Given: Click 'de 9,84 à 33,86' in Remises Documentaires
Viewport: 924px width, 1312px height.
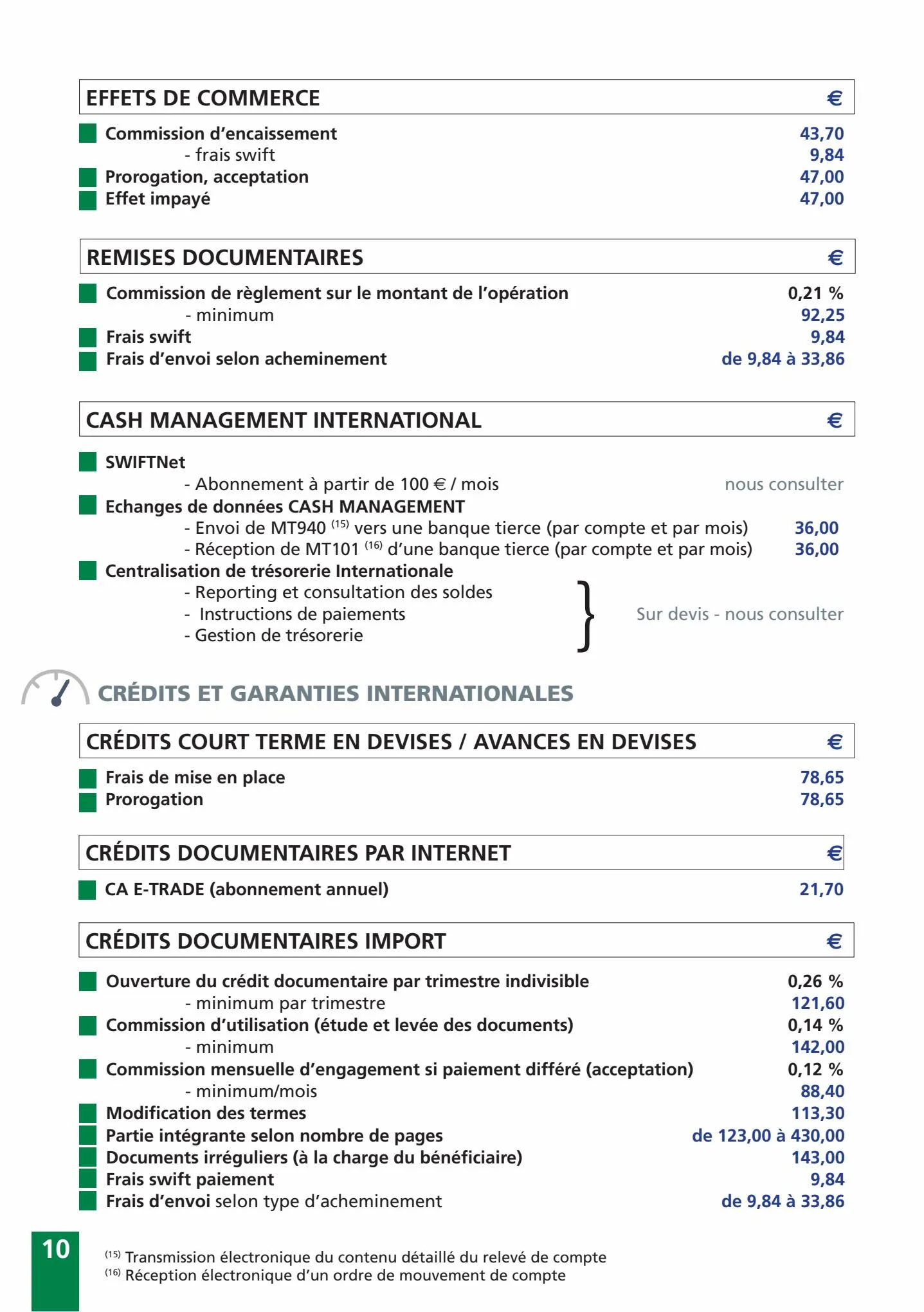Looking at the screenshot, I should click(x=783, y=359).
